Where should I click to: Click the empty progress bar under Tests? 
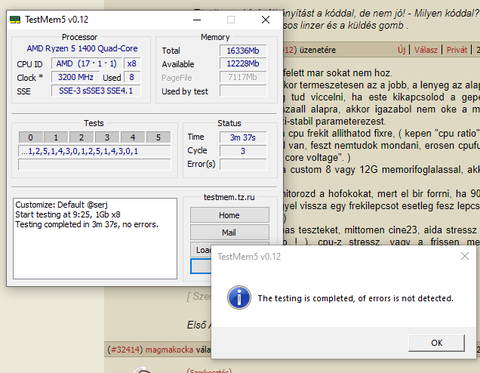[94, 165]
